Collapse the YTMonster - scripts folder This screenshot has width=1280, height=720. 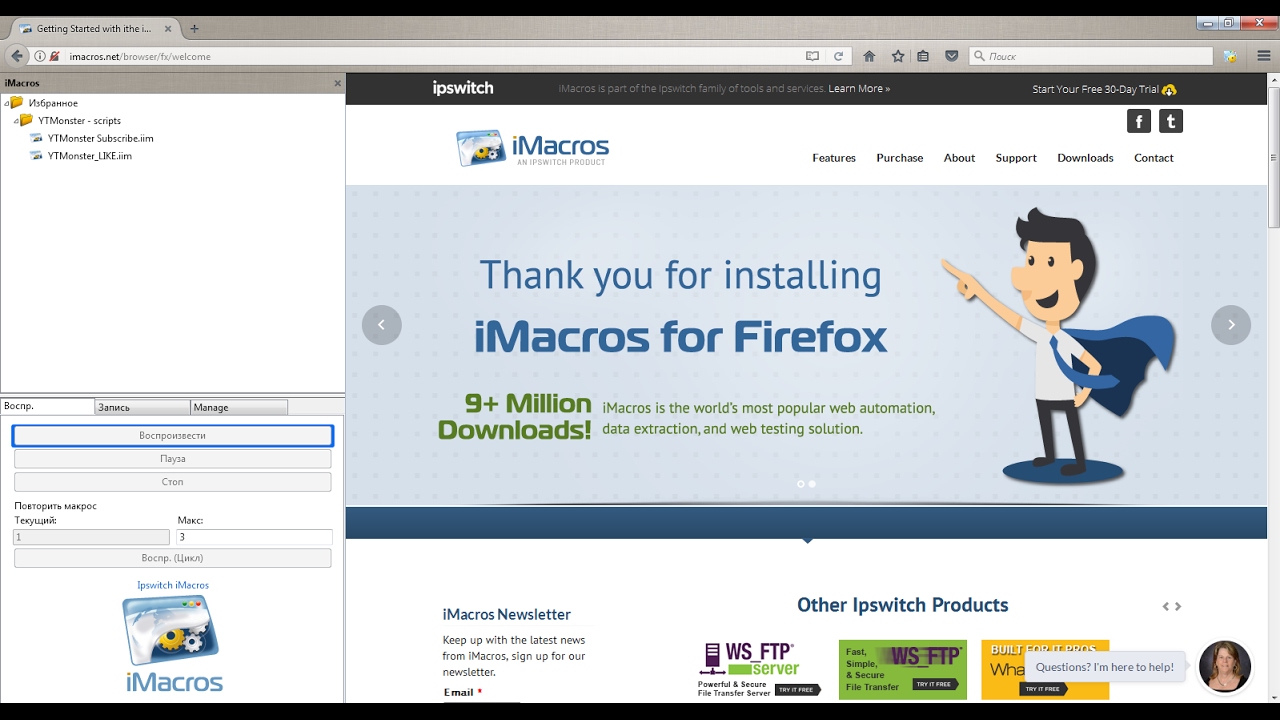(16, 120)
